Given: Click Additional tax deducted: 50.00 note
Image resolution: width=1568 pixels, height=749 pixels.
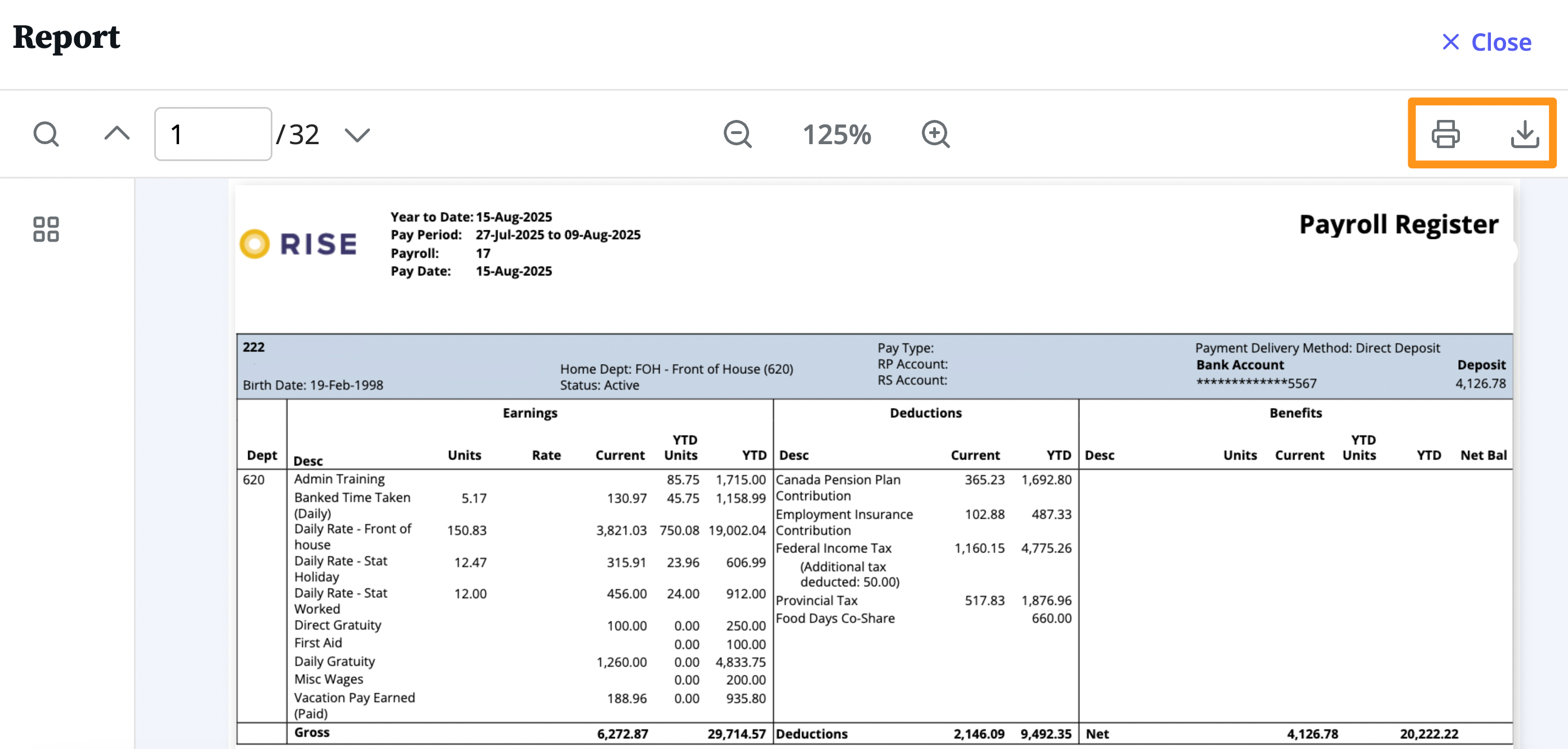Looking at the screenshot, I should tap(849, 574).
